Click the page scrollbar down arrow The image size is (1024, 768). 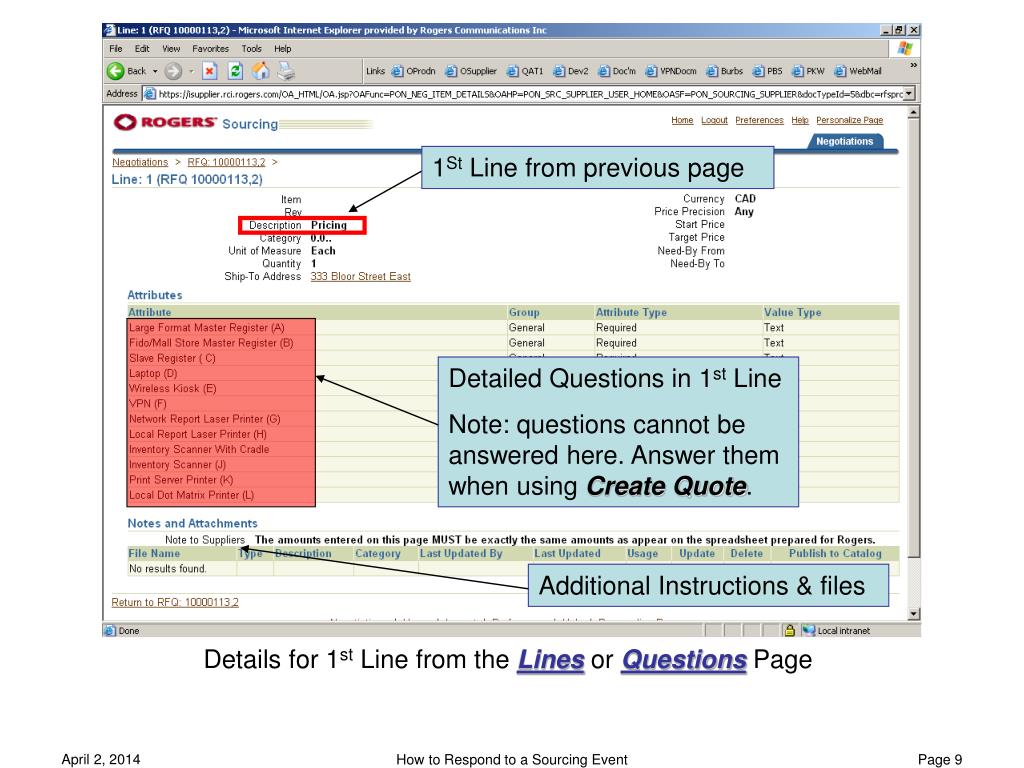[914, 614]
